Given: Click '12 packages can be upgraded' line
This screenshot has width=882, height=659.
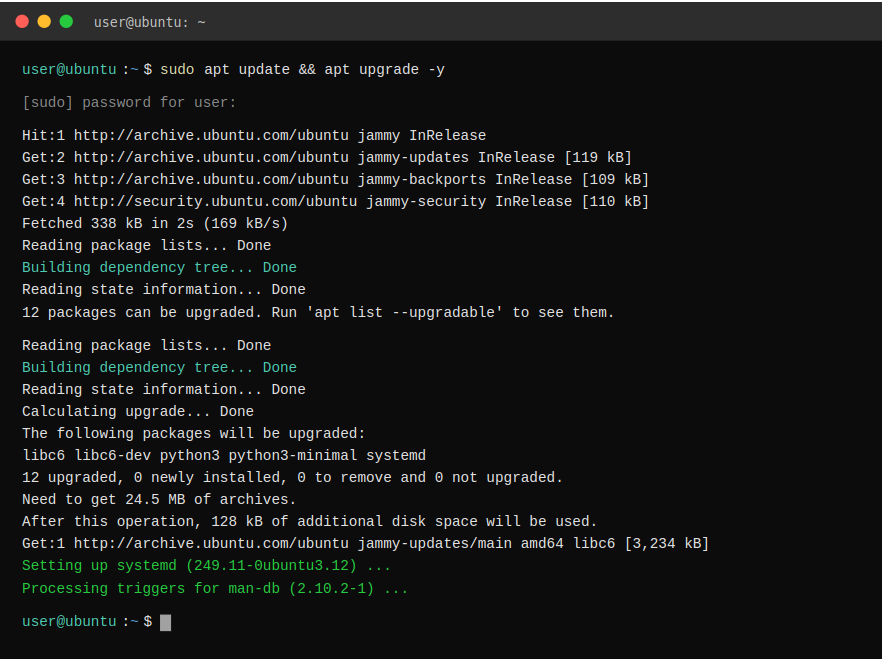Looking at the screenshot, I should click(318, 312).
